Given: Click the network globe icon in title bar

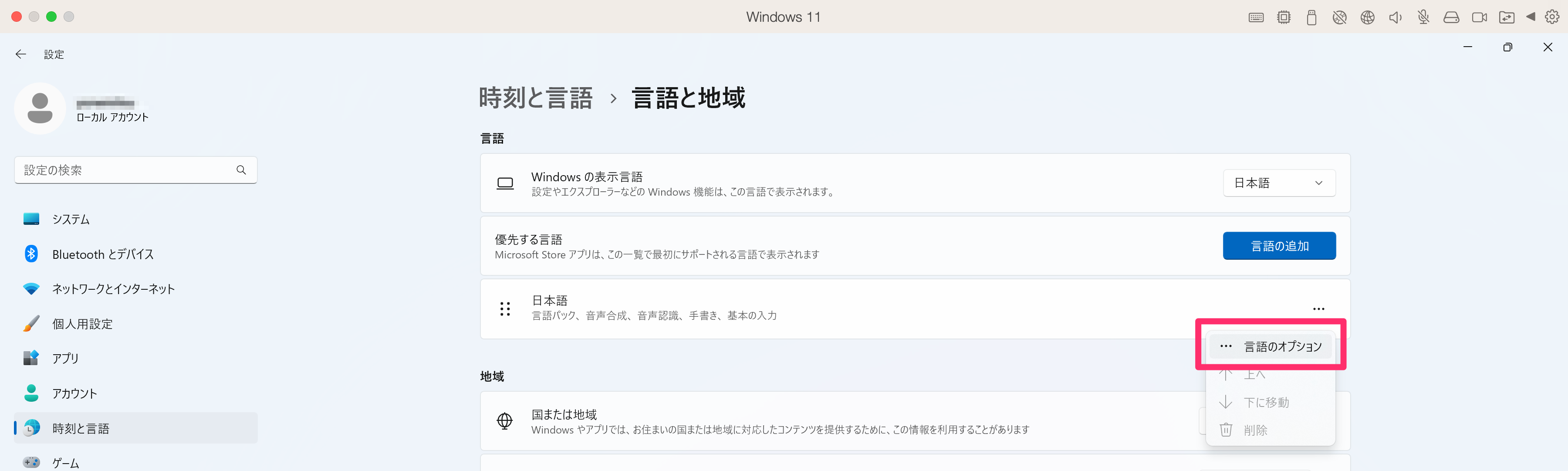Looking at the screenshot, I should 1368,18.
